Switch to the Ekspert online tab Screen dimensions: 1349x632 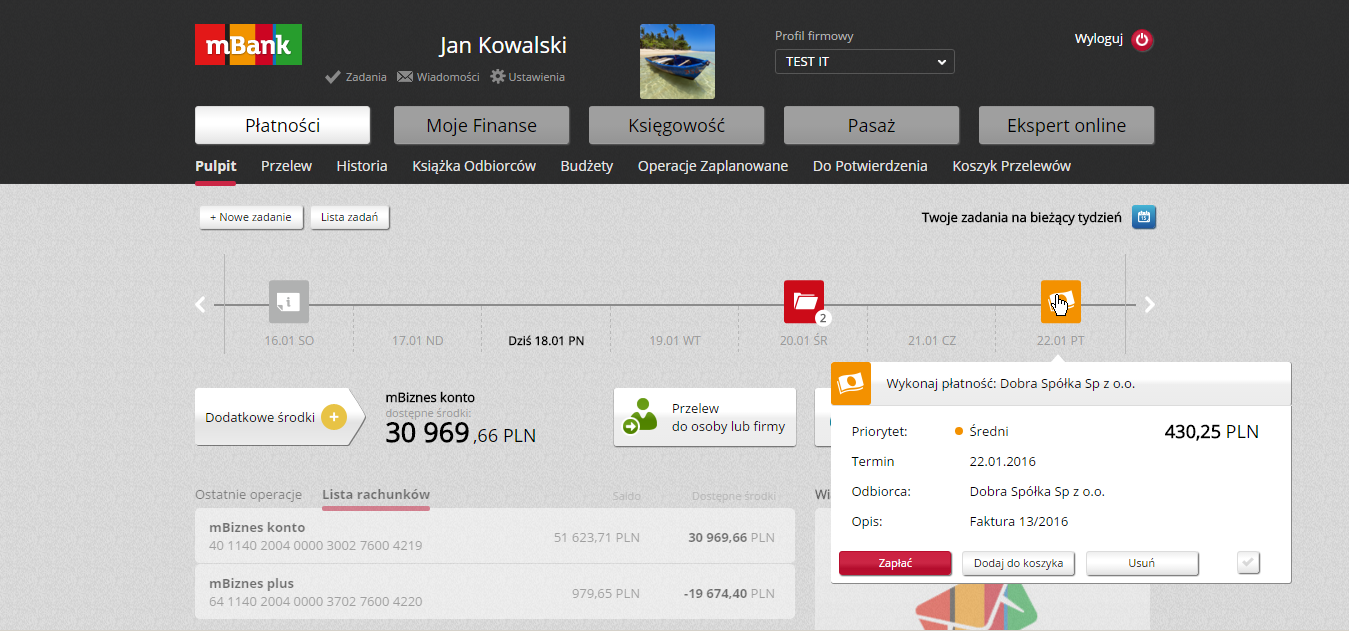[x=1066, y=125]
